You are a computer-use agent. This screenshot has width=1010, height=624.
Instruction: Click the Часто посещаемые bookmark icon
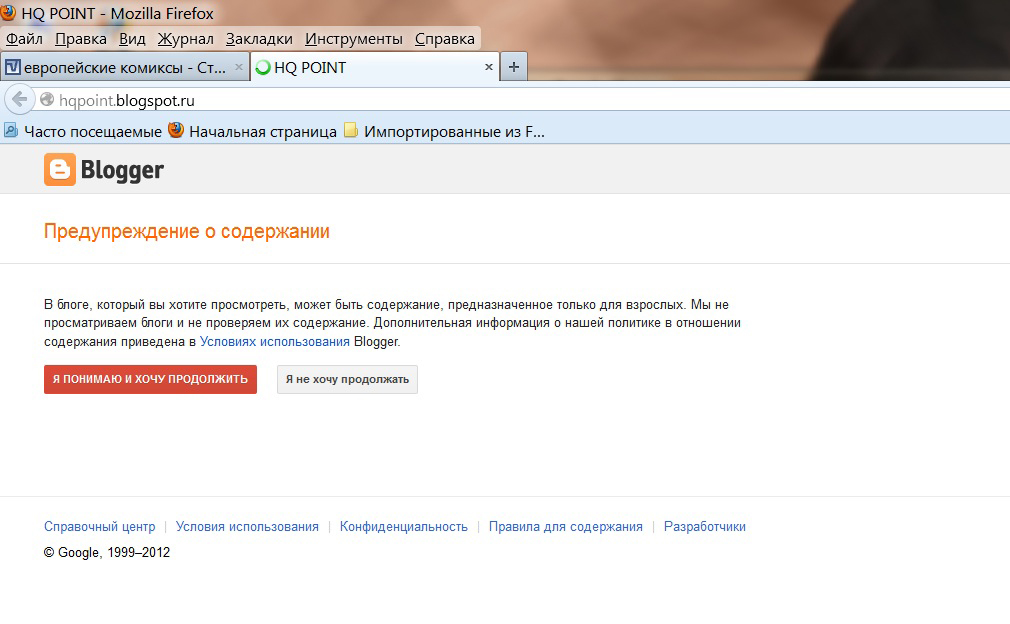[11, 131]
